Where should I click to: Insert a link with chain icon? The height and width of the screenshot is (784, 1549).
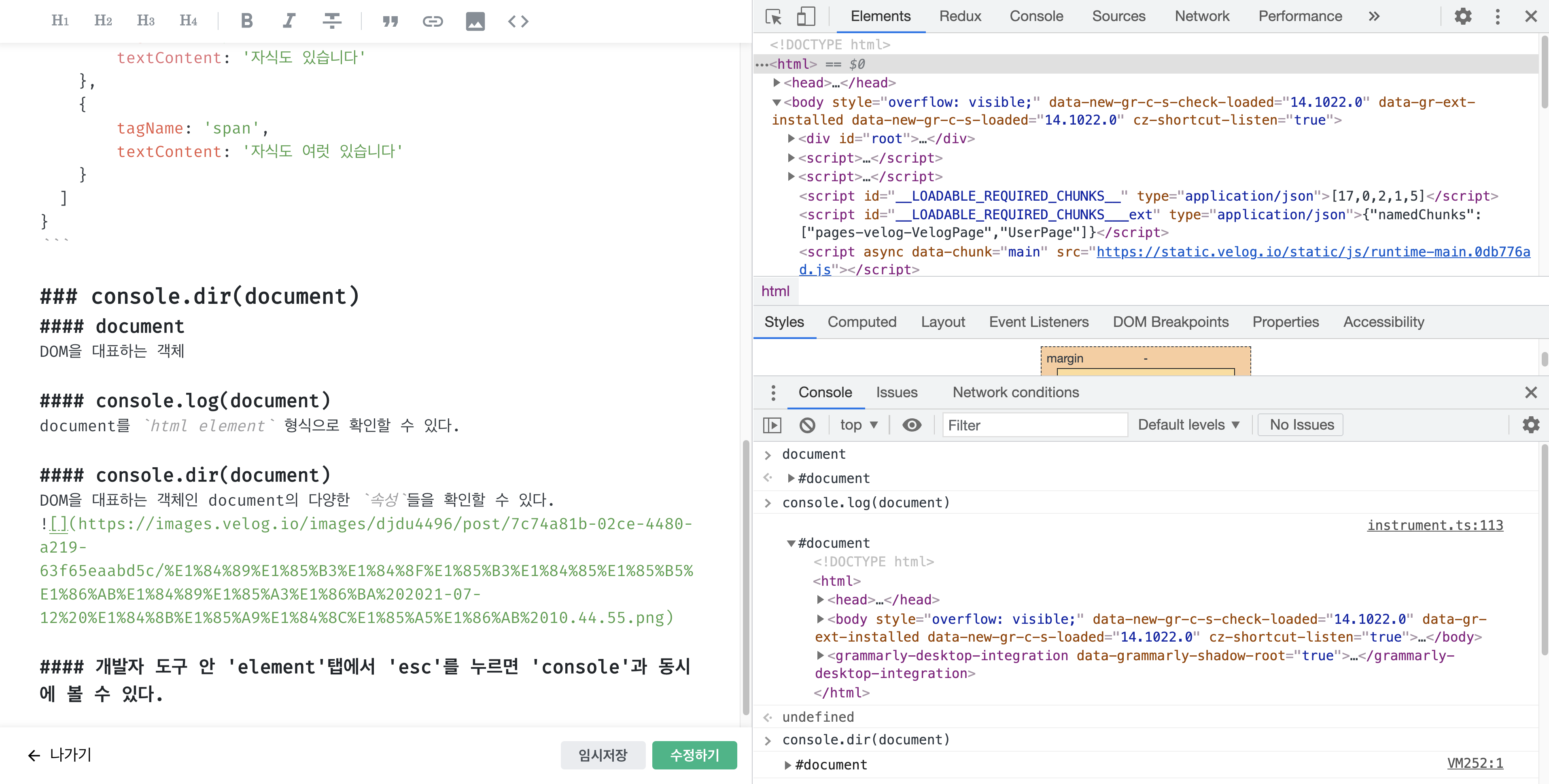click(433, 22)
